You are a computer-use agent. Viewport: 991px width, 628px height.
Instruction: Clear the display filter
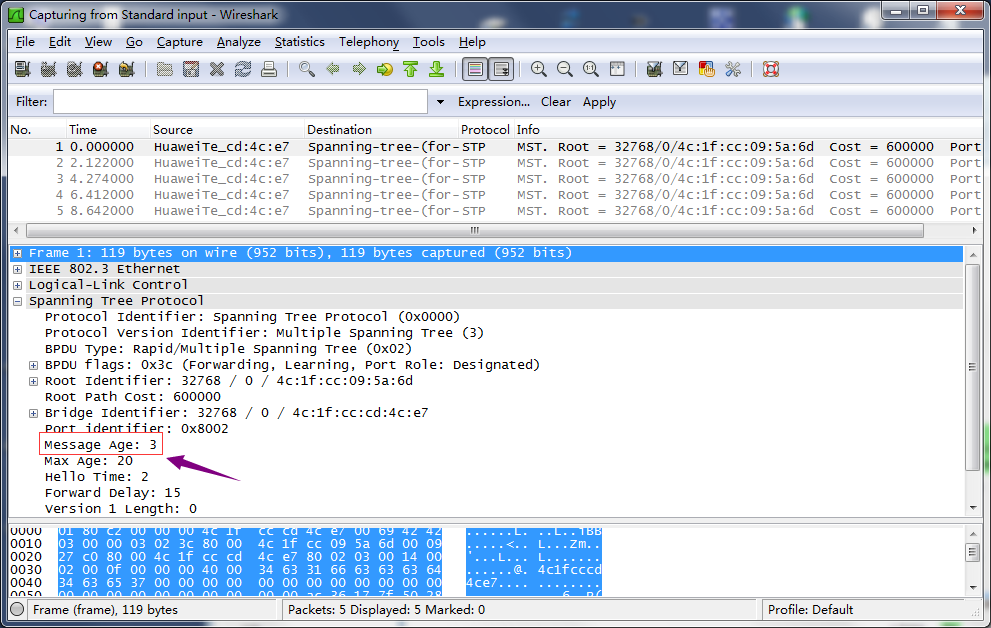tap(556, 102)
